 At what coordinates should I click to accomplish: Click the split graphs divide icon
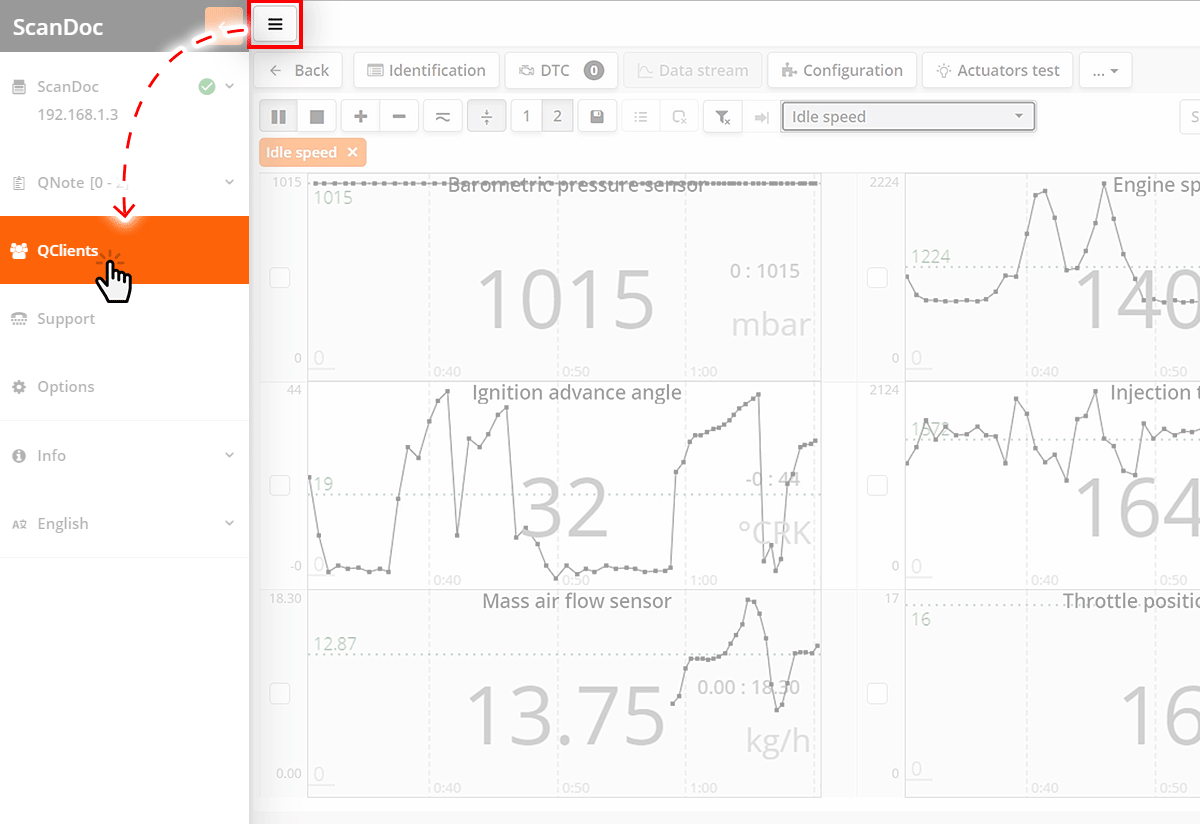pos(487,117)
